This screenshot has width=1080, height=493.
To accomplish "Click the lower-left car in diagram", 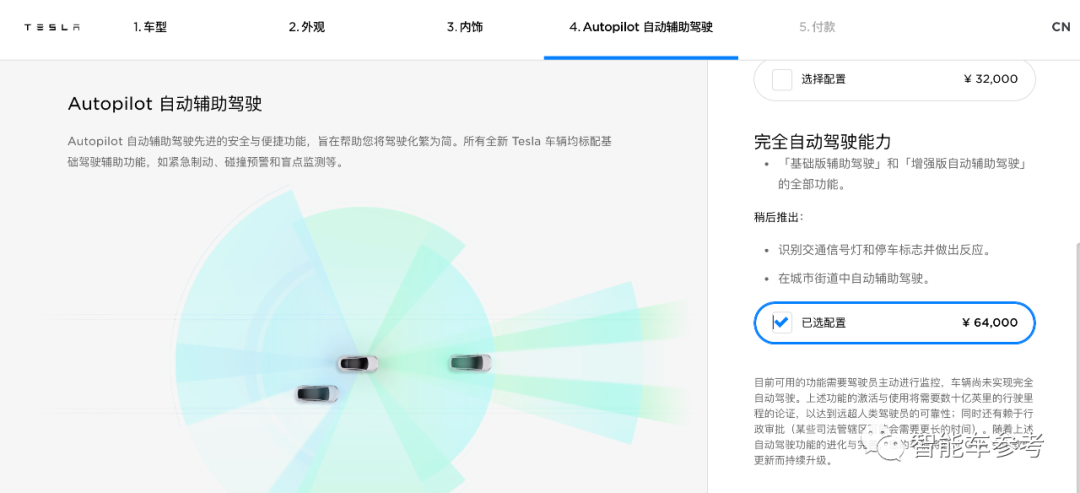I will pyautogui.click(x=318, y=393).
